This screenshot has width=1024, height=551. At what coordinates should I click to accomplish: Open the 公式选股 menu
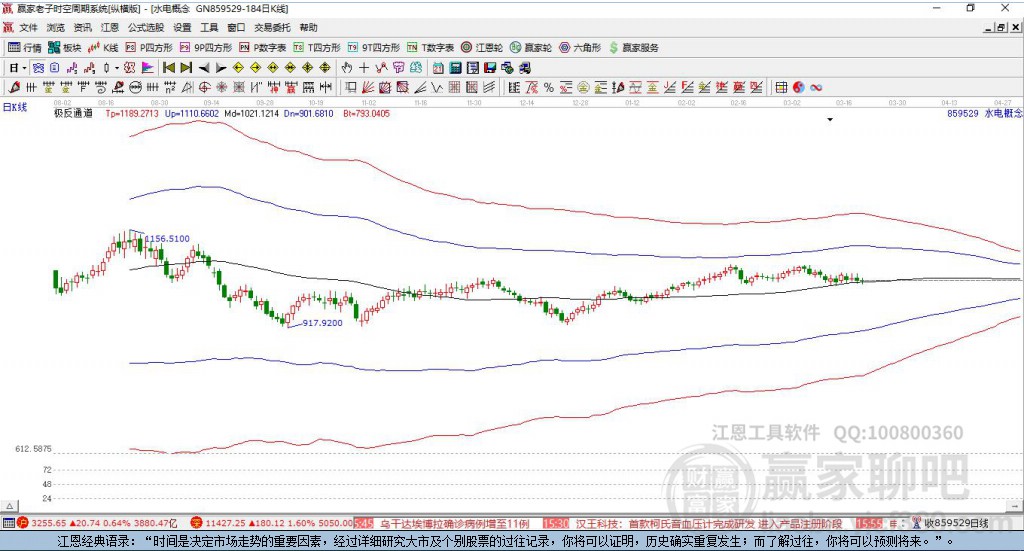click(x=146, y=27)
